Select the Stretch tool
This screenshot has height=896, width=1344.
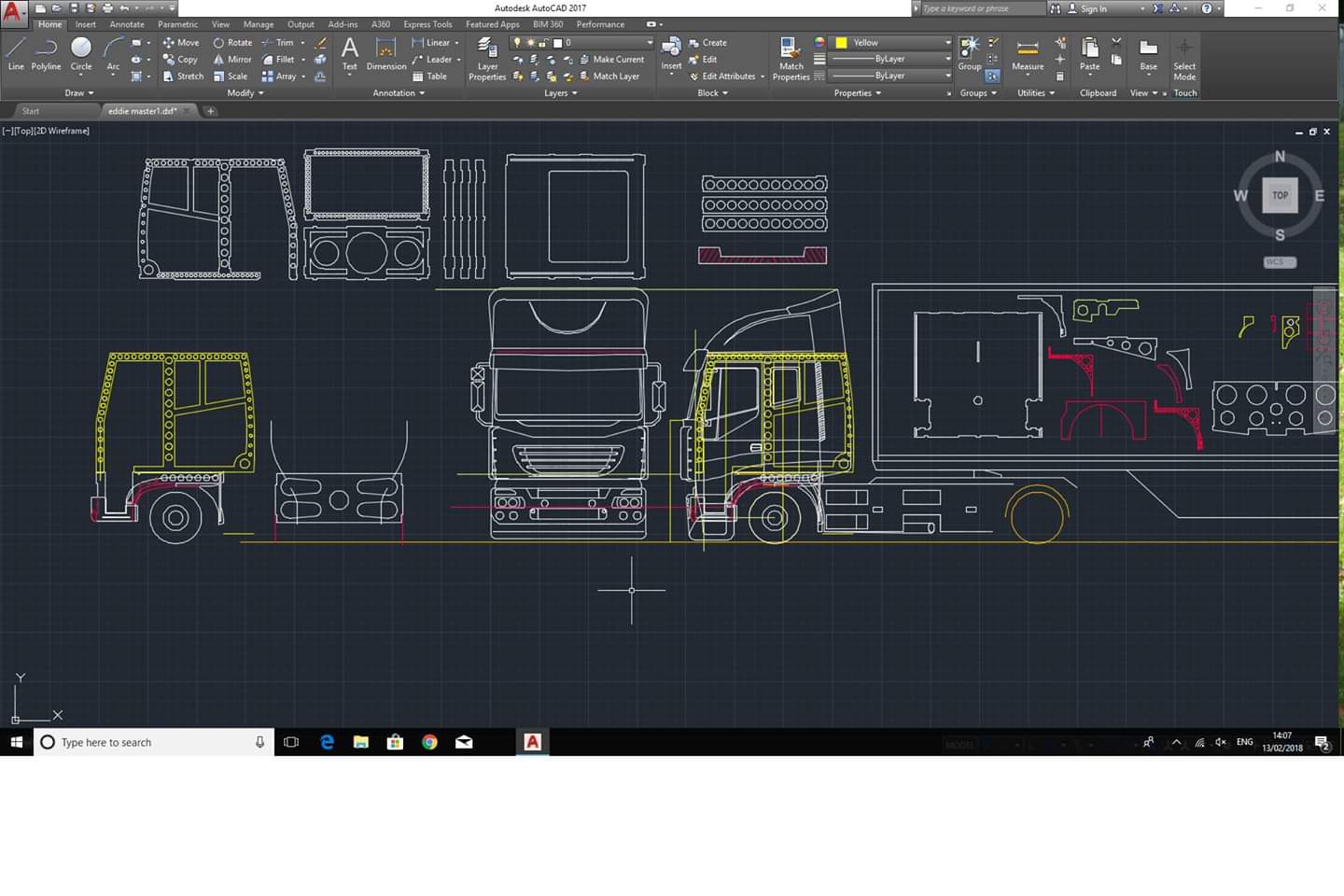pos(182,76)
